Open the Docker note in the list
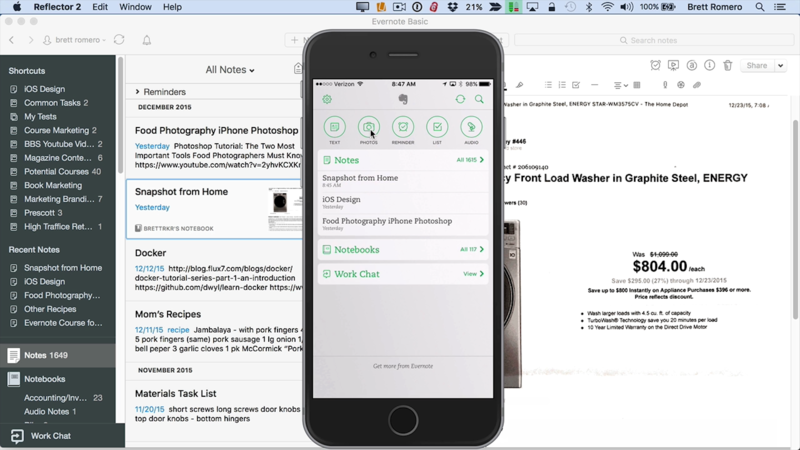 pos(214,270)
